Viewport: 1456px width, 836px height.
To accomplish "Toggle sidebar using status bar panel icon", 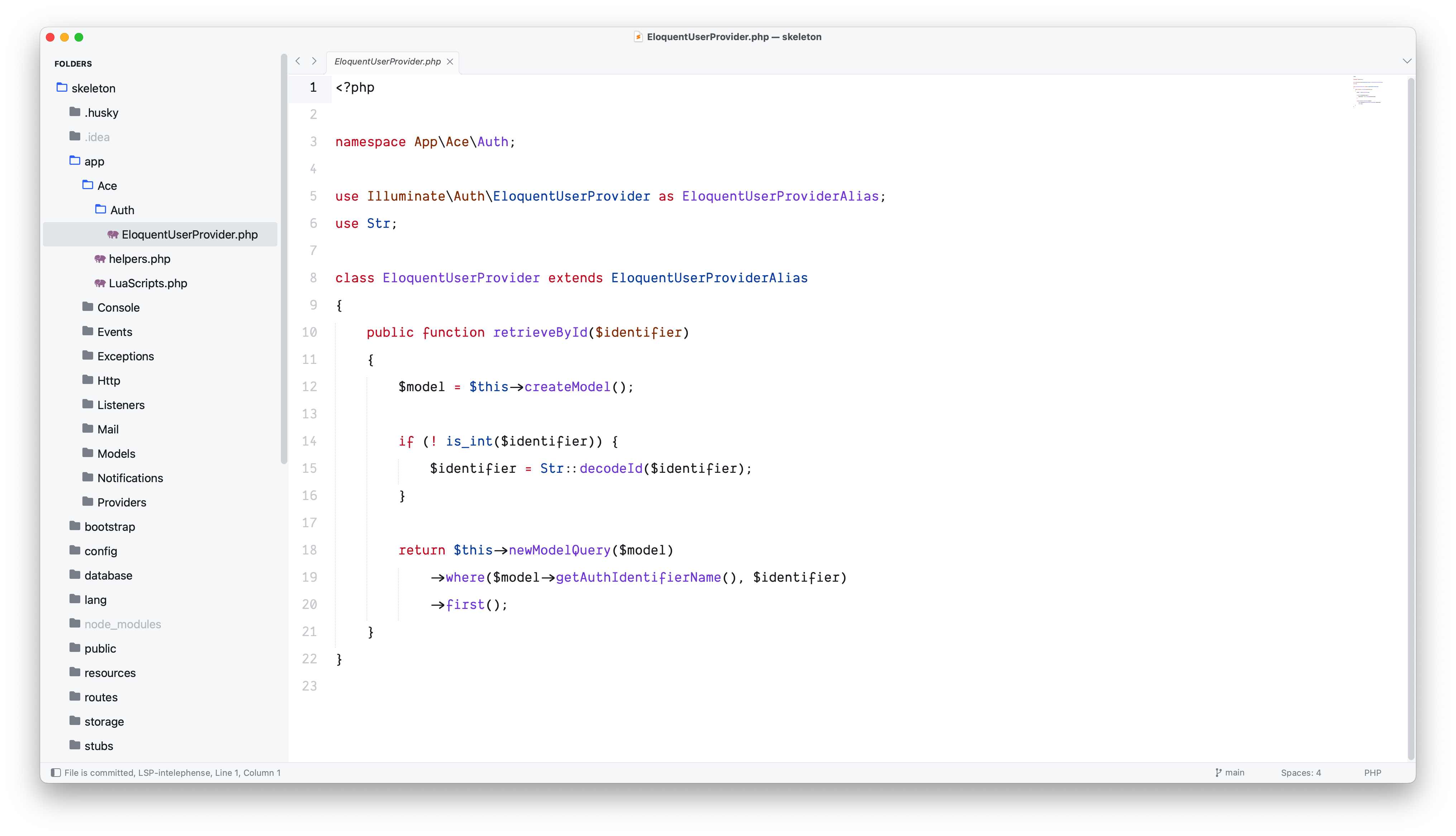I will [x=56, y=772].
